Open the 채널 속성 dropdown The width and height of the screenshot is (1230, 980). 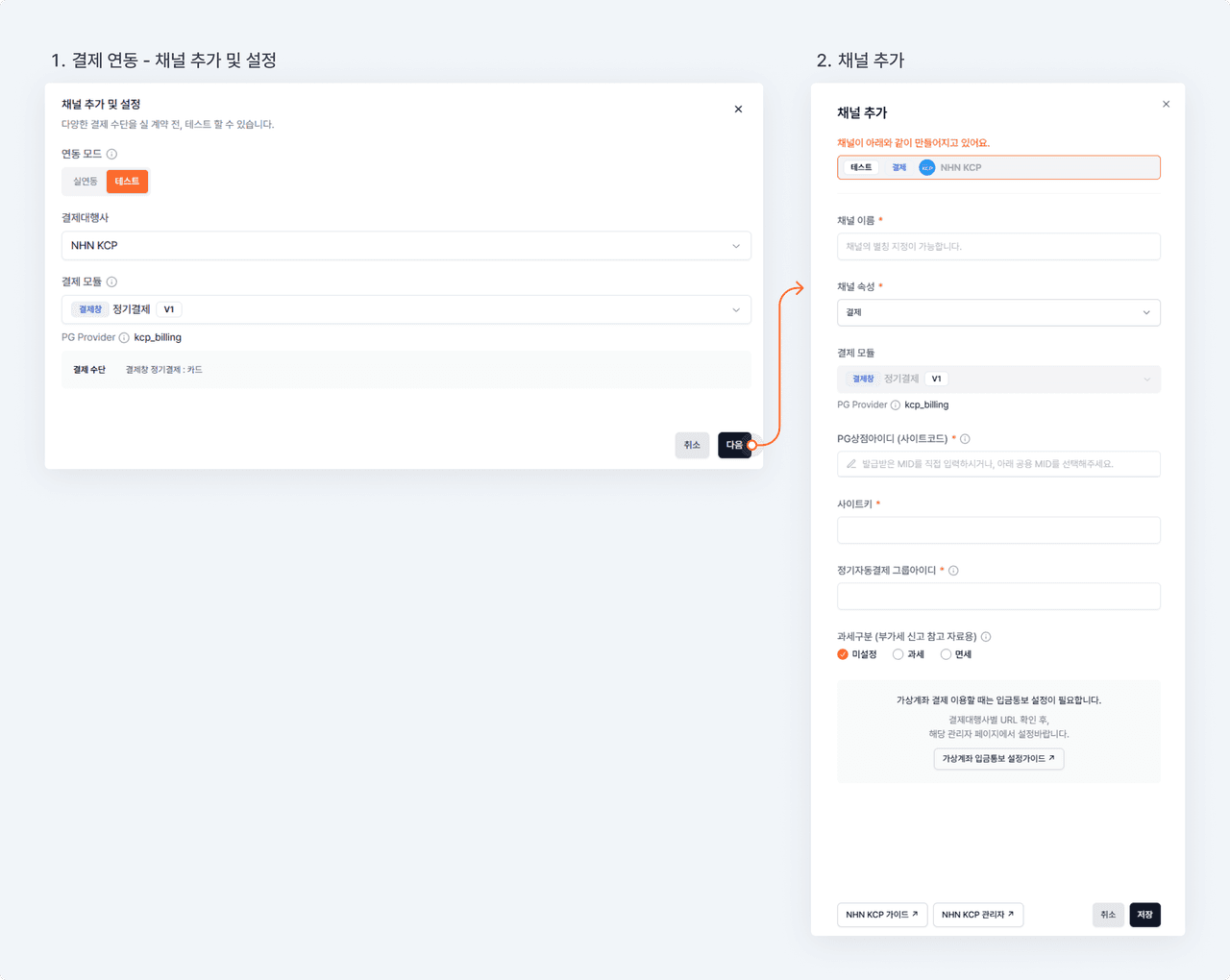coord(997,312)
